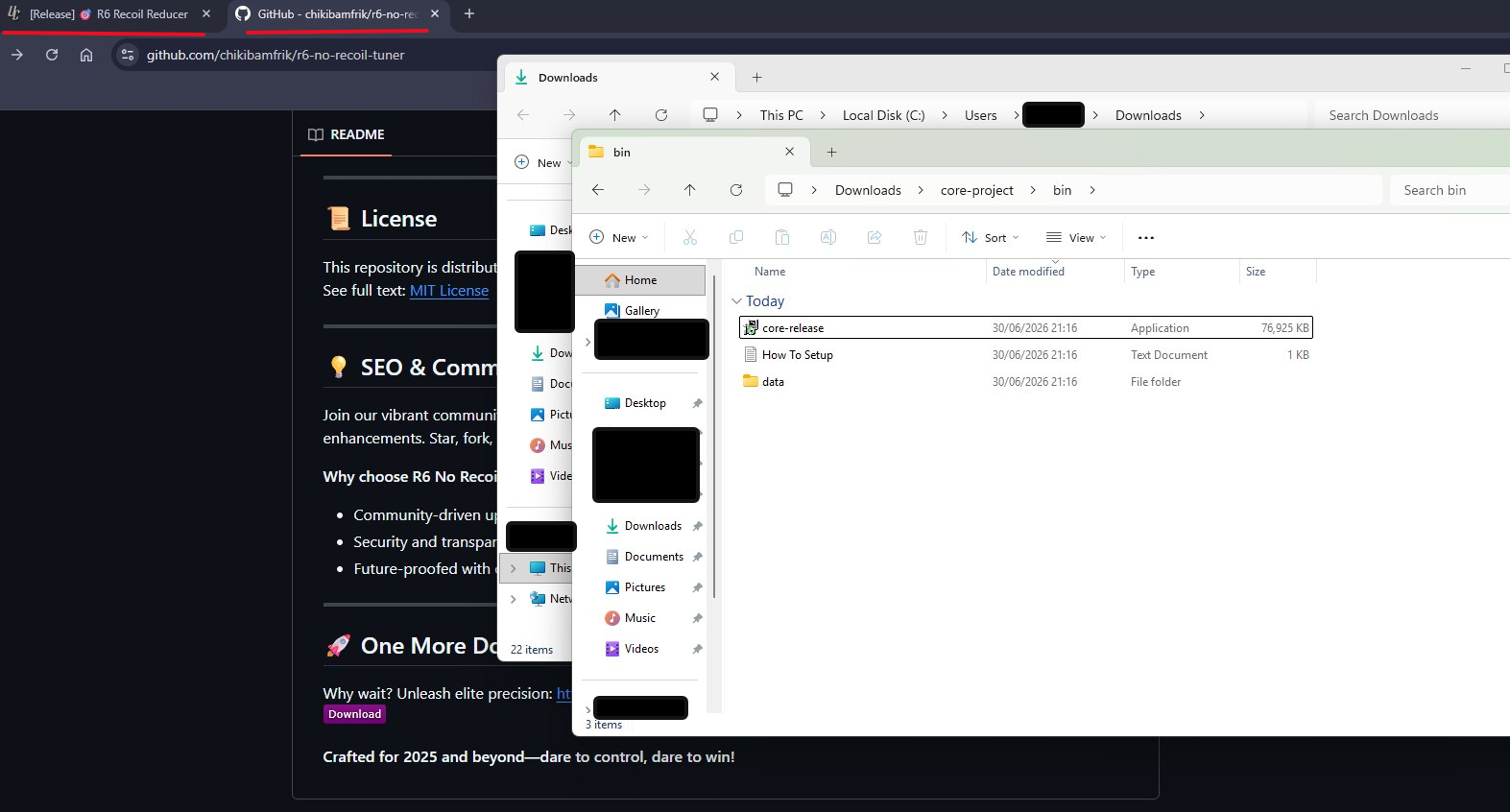This screenshot has height=812, width=1510.
Task: Click the Search Downloads field
Action: 1412,115
